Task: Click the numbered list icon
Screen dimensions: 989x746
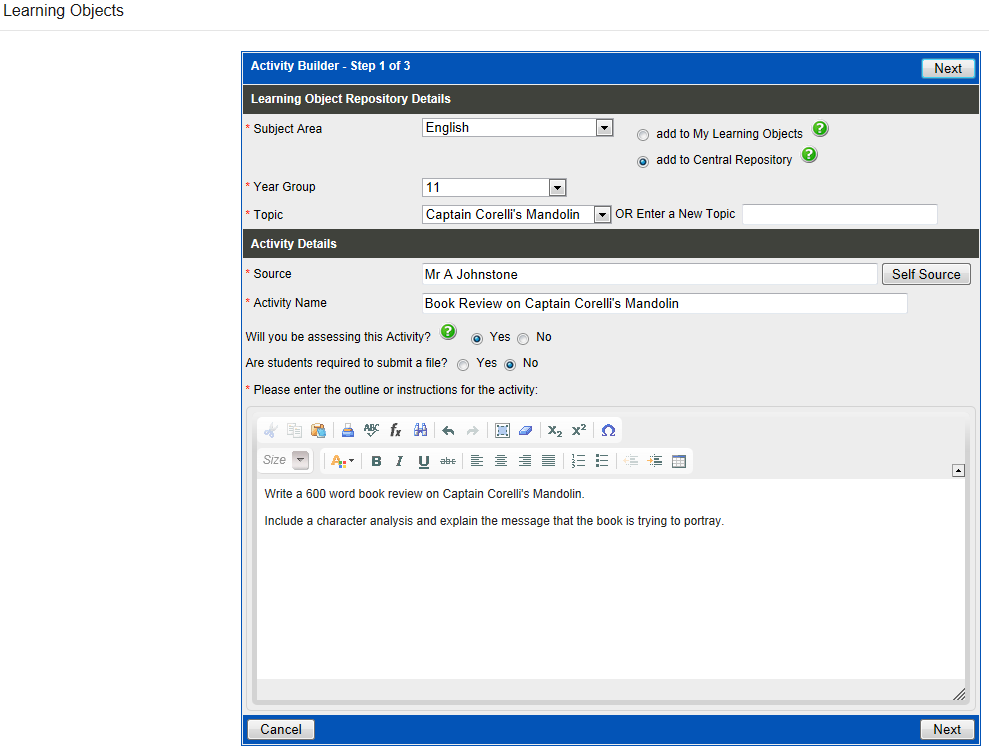Action: [x=578, y=461]
